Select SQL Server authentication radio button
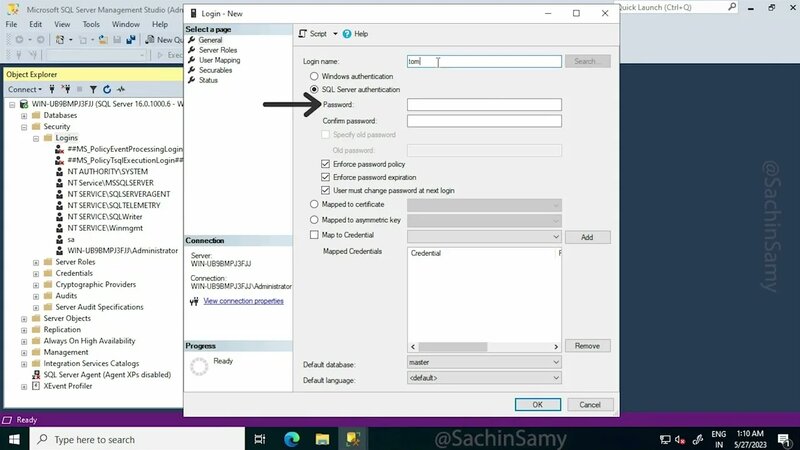The width and height of the screenshot is (800, 450). click(314, 89)
